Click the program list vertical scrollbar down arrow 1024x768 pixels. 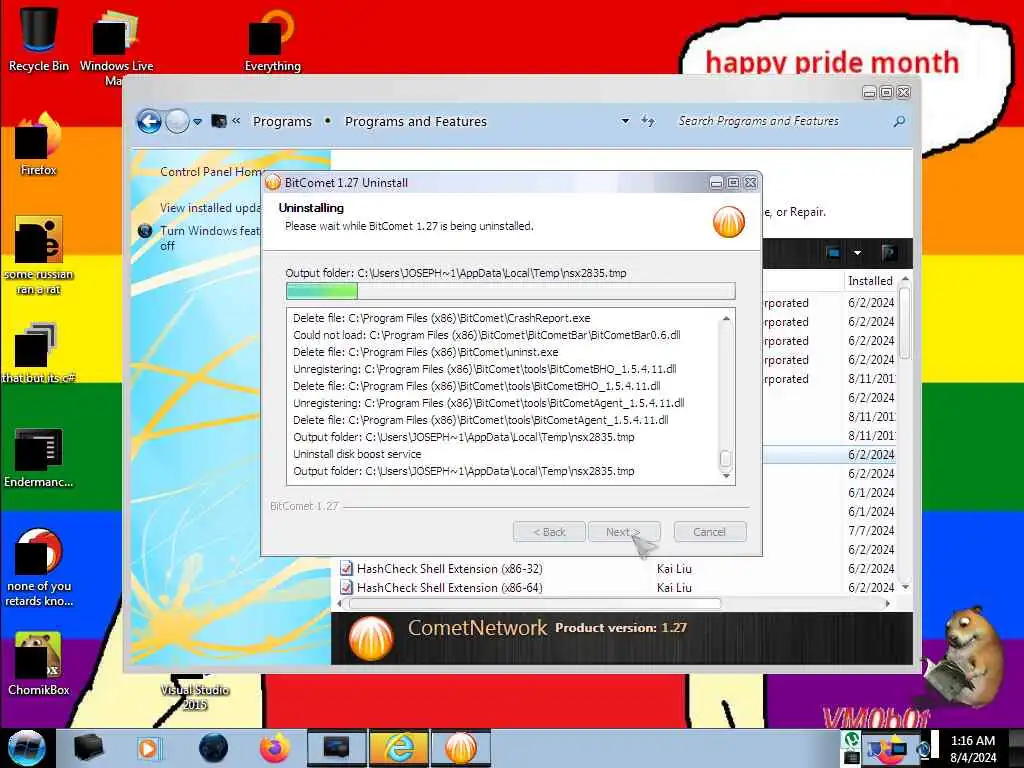(x=905, y=587)
